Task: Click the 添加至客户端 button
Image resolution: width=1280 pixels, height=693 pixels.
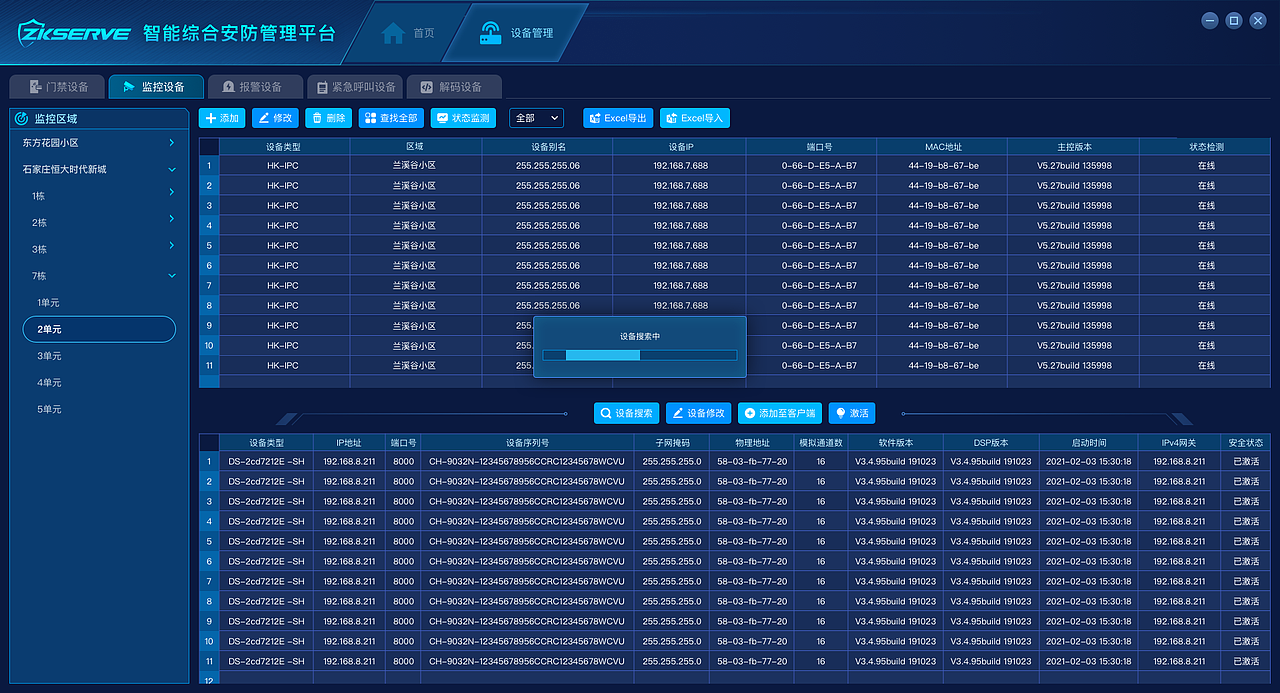Action: (779, 413)
